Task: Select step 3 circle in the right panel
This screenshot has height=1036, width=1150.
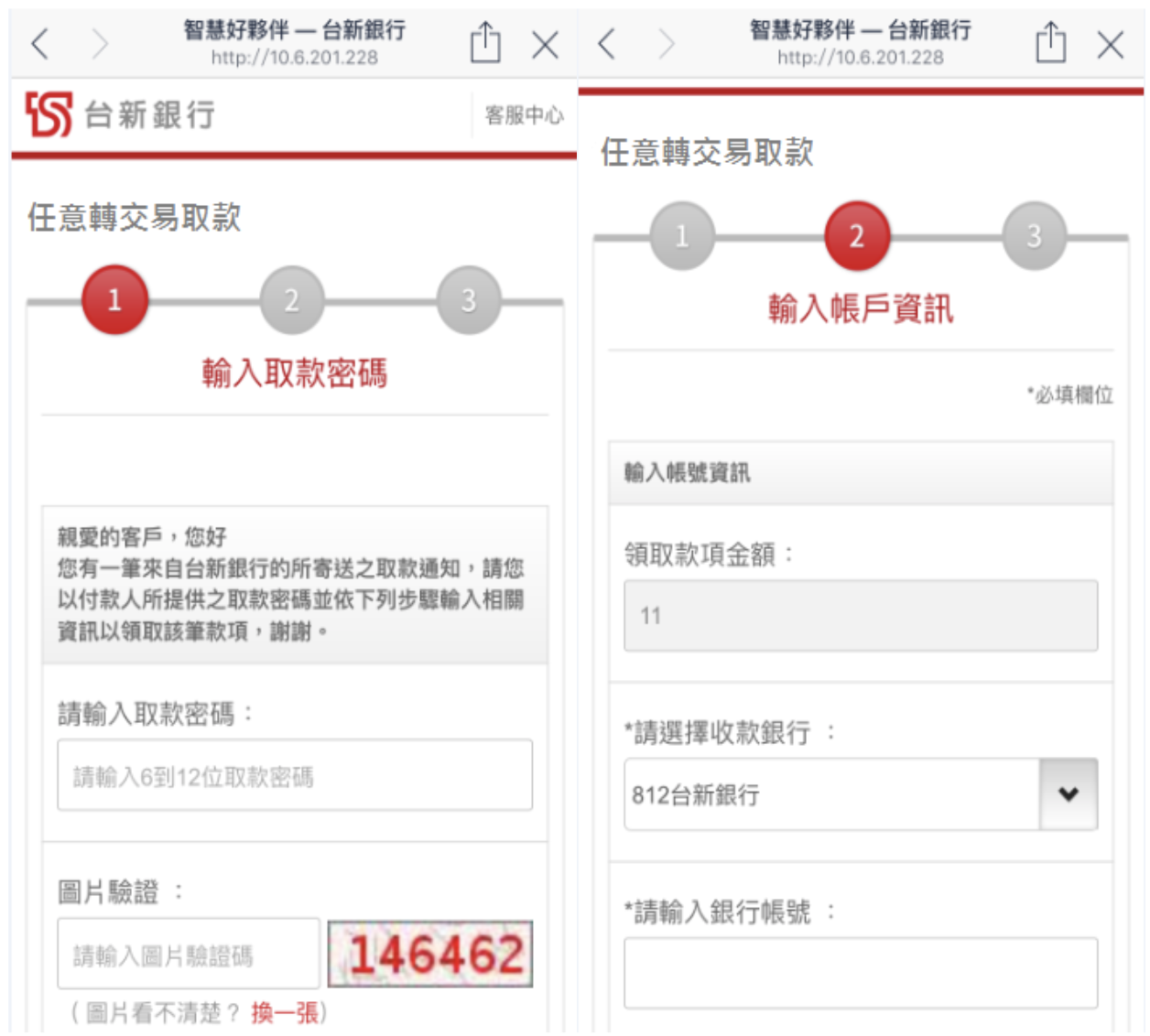Action: click(x=1034, y=235)
